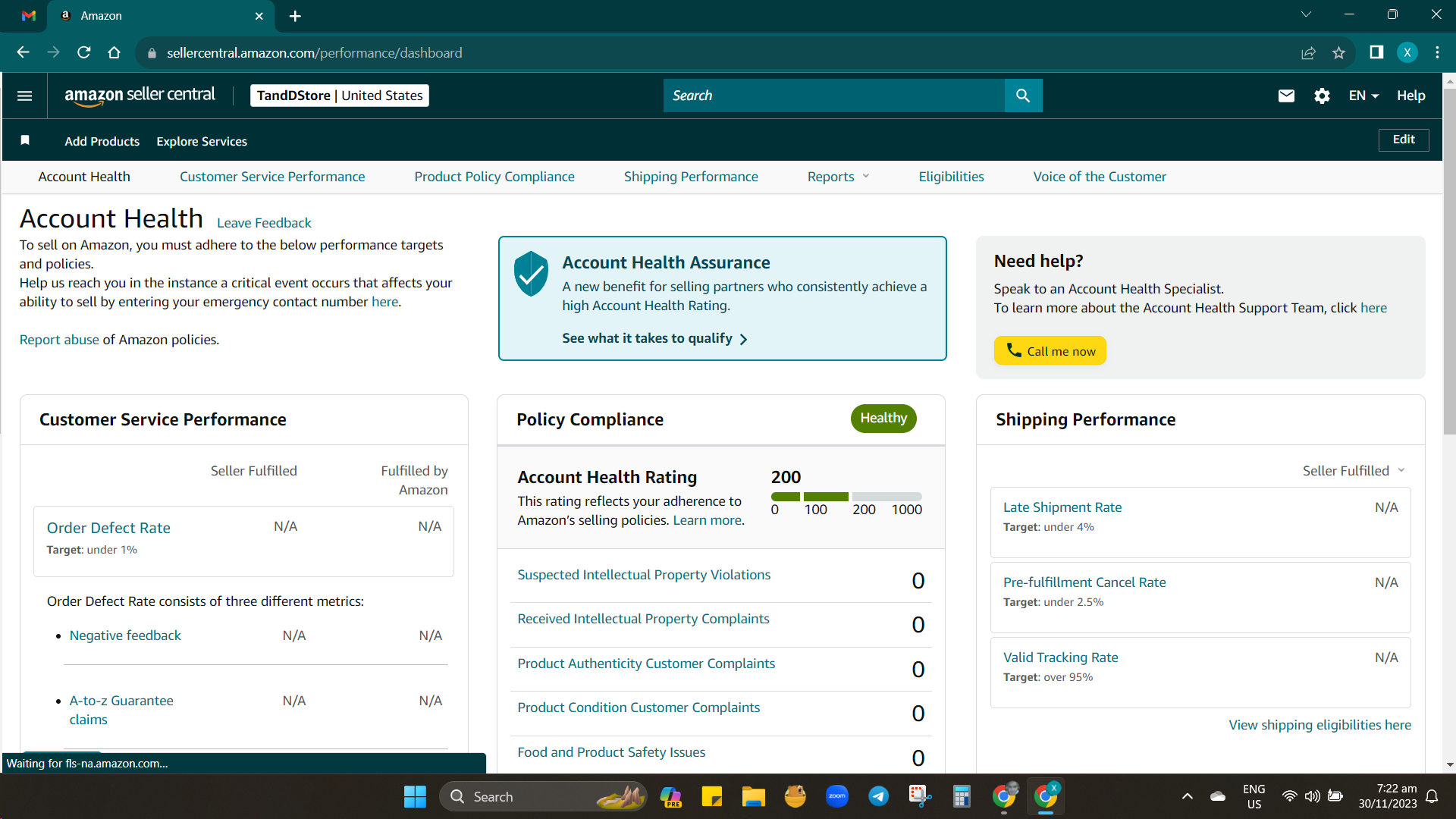Viewport: 1456px width, 819px height.
Task: Click the browser address bar URL
Action: tap(315, 53)
